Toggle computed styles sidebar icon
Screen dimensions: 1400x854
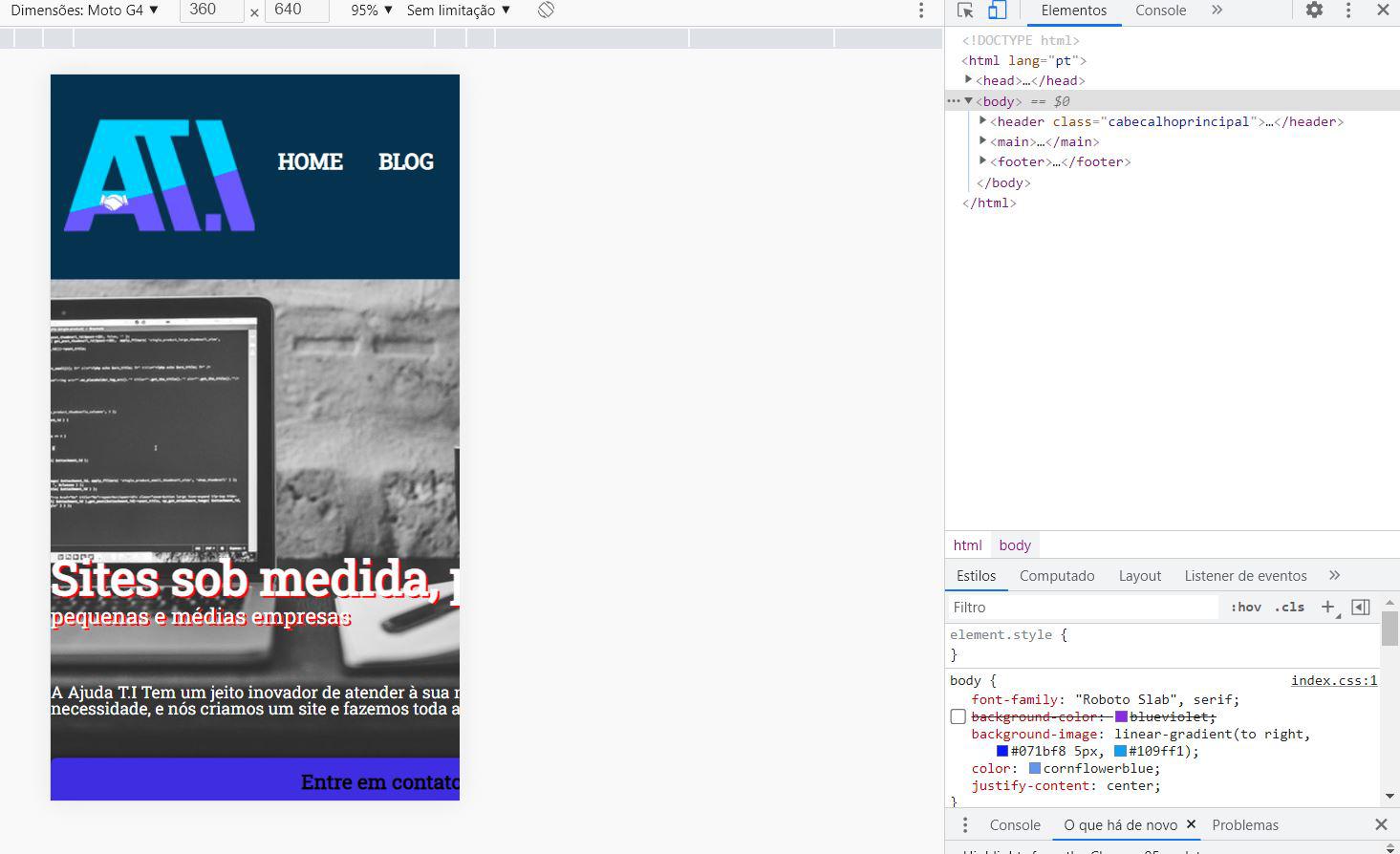1361,607
